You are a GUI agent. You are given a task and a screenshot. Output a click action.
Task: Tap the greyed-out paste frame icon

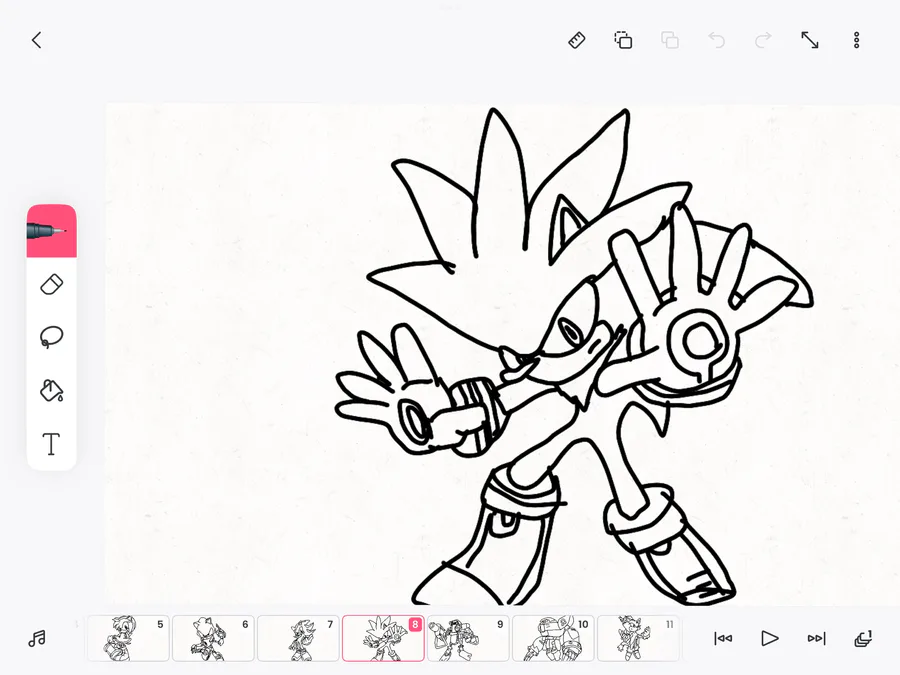pos(670,40)
